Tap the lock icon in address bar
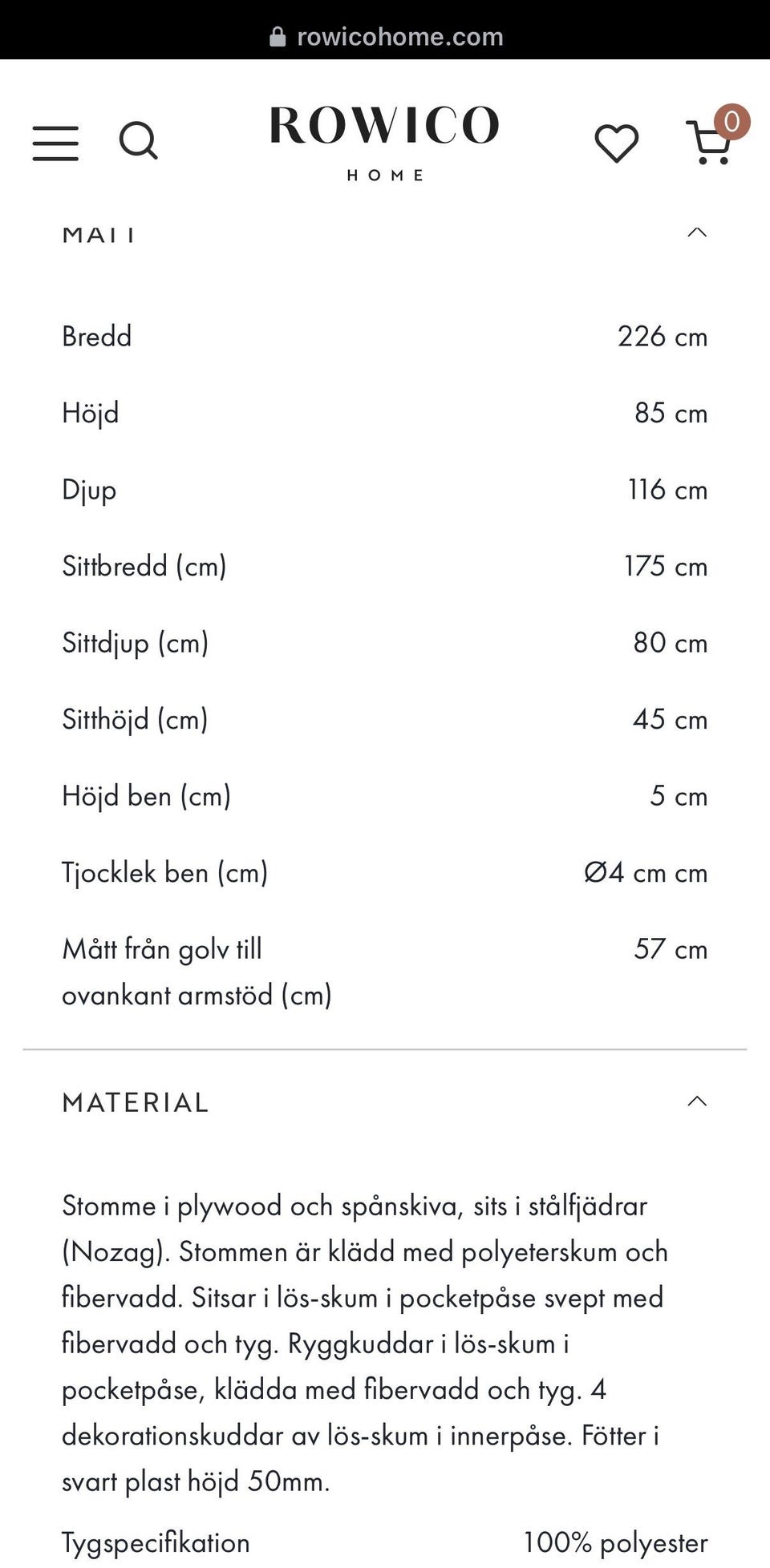 pyautogui.click(x=278, y=37)
